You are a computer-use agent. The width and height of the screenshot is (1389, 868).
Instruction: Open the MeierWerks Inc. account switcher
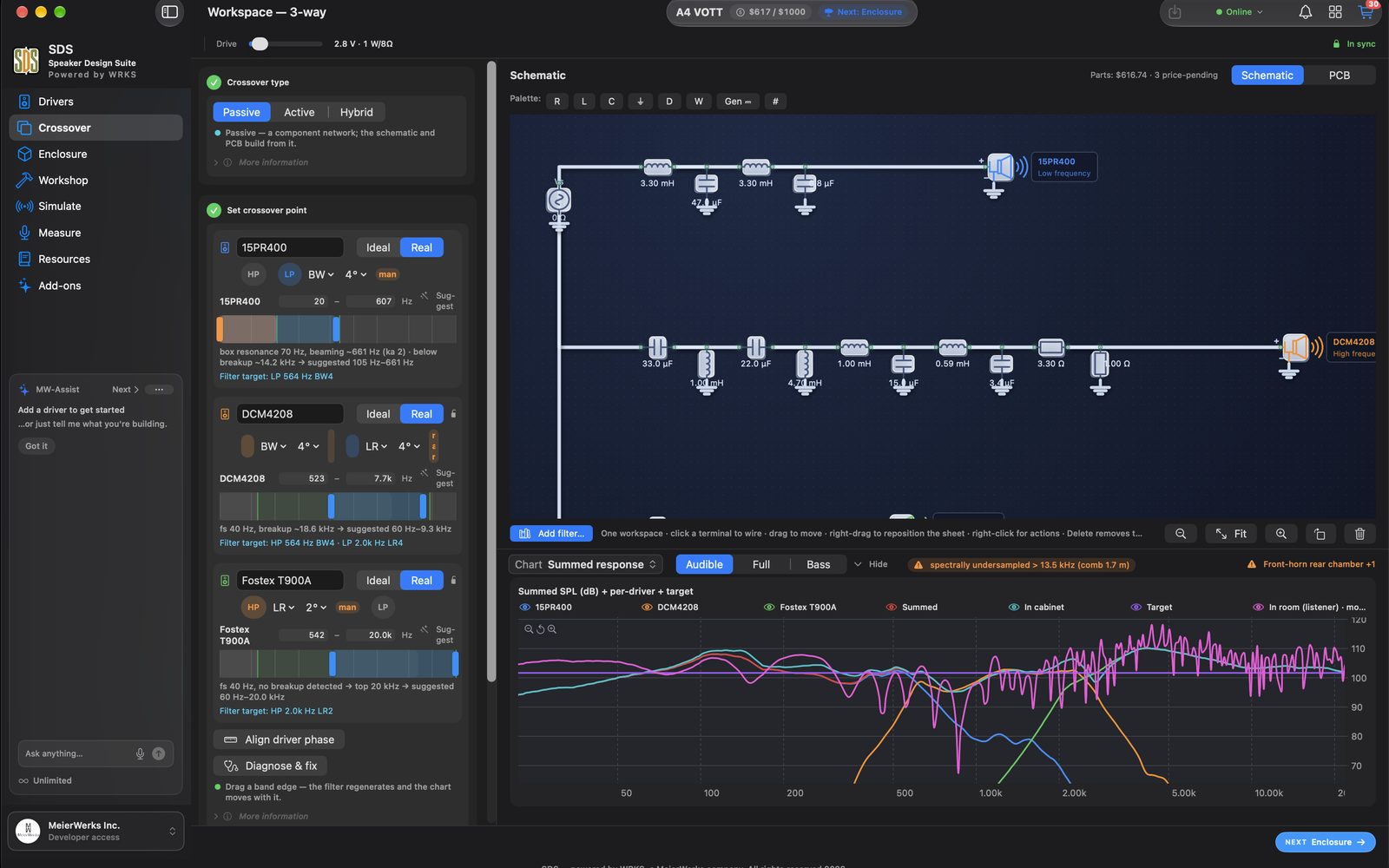click(x=95, y=831)
